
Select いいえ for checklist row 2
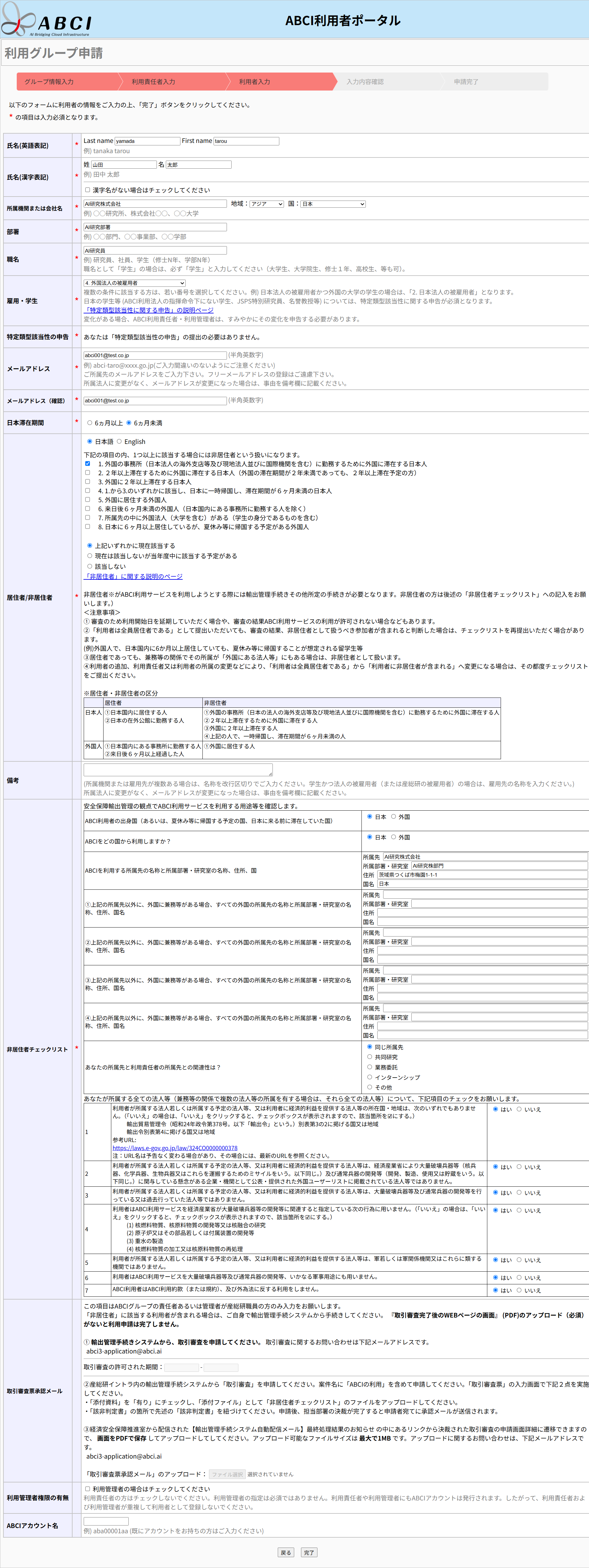[x=519, y=1167]
